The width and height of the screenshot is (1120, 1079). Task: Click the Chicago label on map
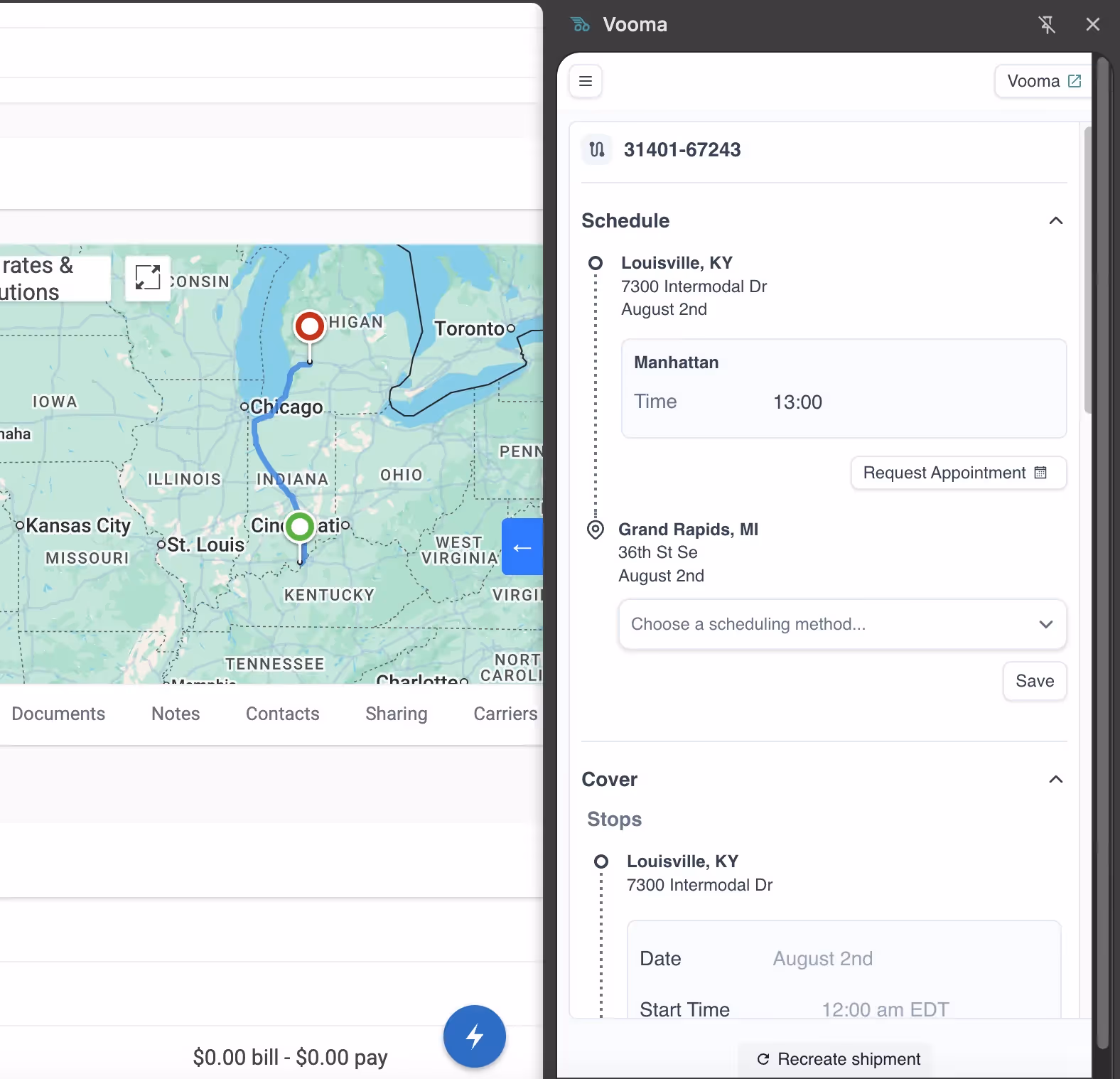tap(286, 407)
